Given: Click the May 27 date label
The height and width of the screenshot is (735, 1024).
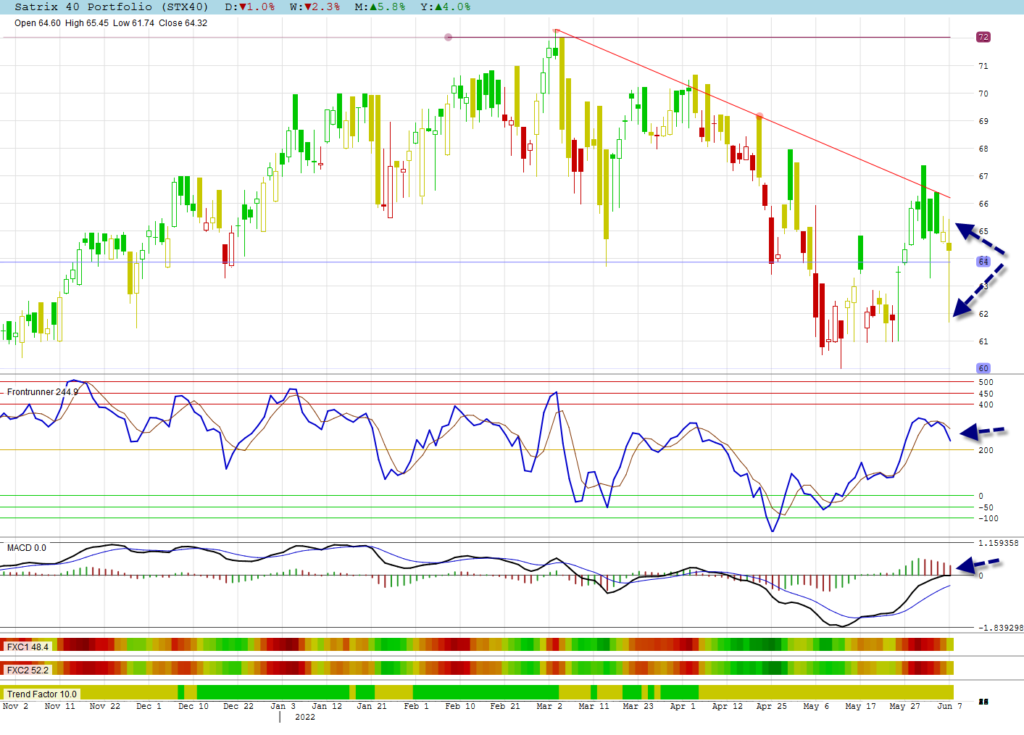Looking at the screenshot, I should pos(904,706).
